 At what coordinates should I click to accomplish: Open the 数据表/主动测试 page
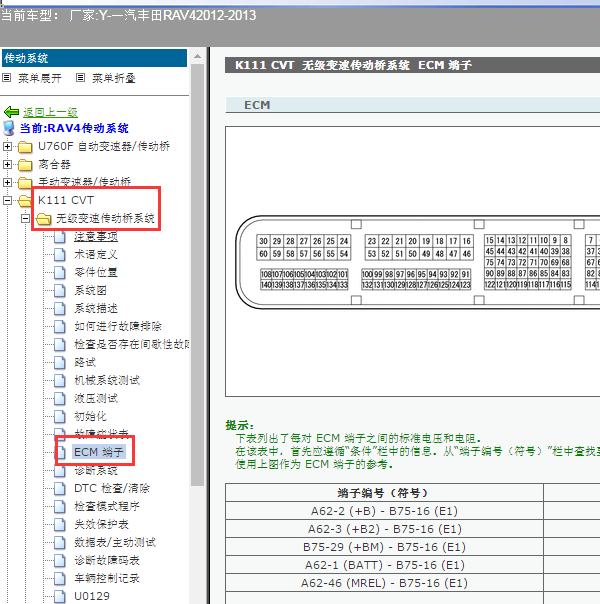coord(115,542)
